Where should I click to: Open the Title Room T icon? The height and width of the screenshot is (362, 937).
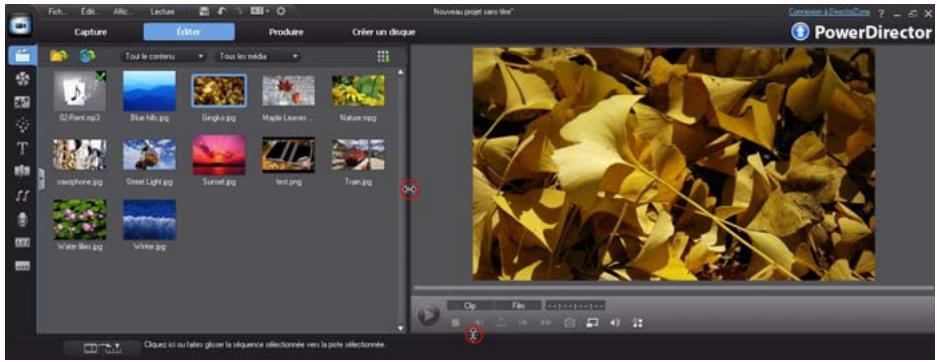(x=22, y=148)
